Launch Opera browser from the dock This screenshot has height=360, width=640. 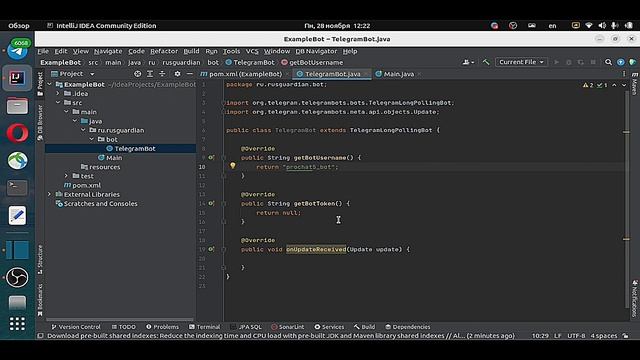click(17, 133)
